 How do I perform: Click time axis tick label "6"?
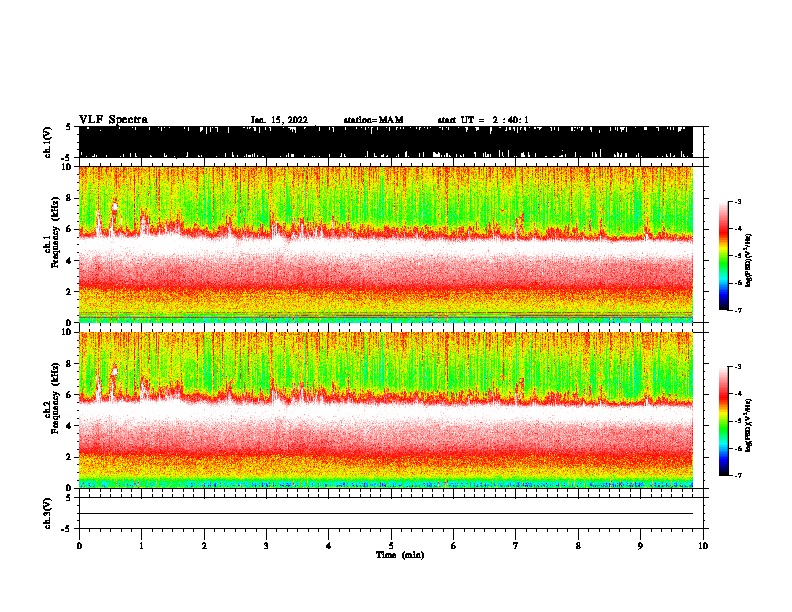tap(454, 546)
